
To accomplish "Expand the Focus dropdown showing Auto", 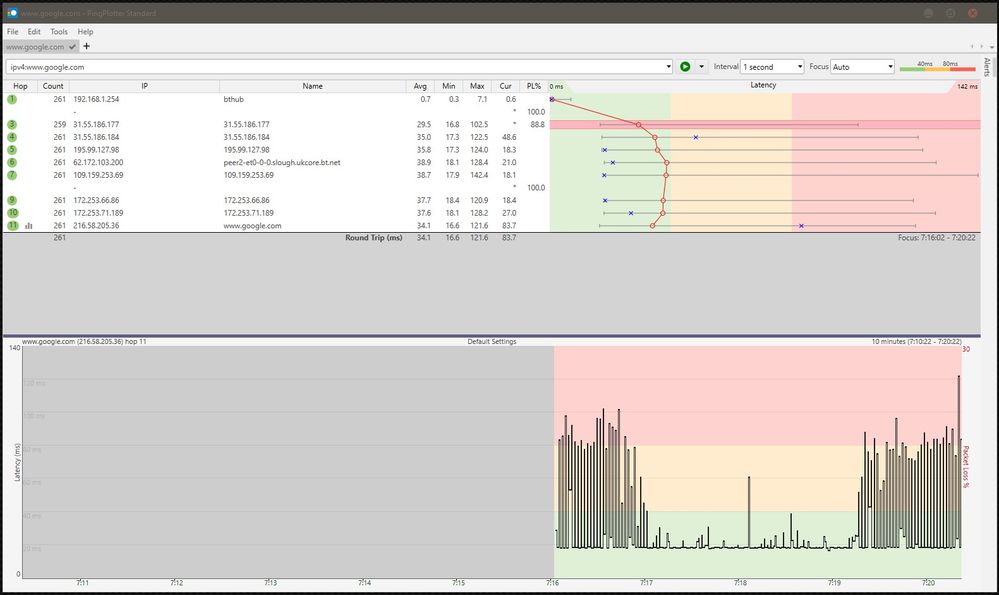I will pos(862,67).
